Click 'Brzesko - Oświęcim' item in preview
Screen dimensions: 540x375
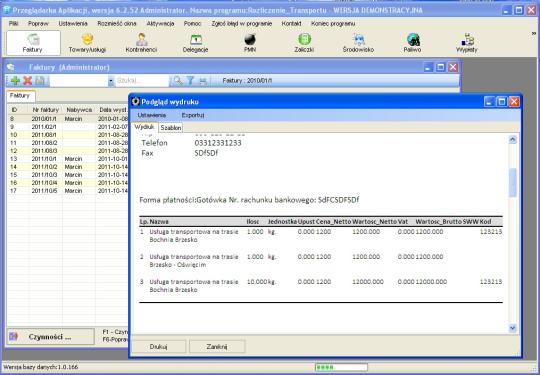(178, 265)
